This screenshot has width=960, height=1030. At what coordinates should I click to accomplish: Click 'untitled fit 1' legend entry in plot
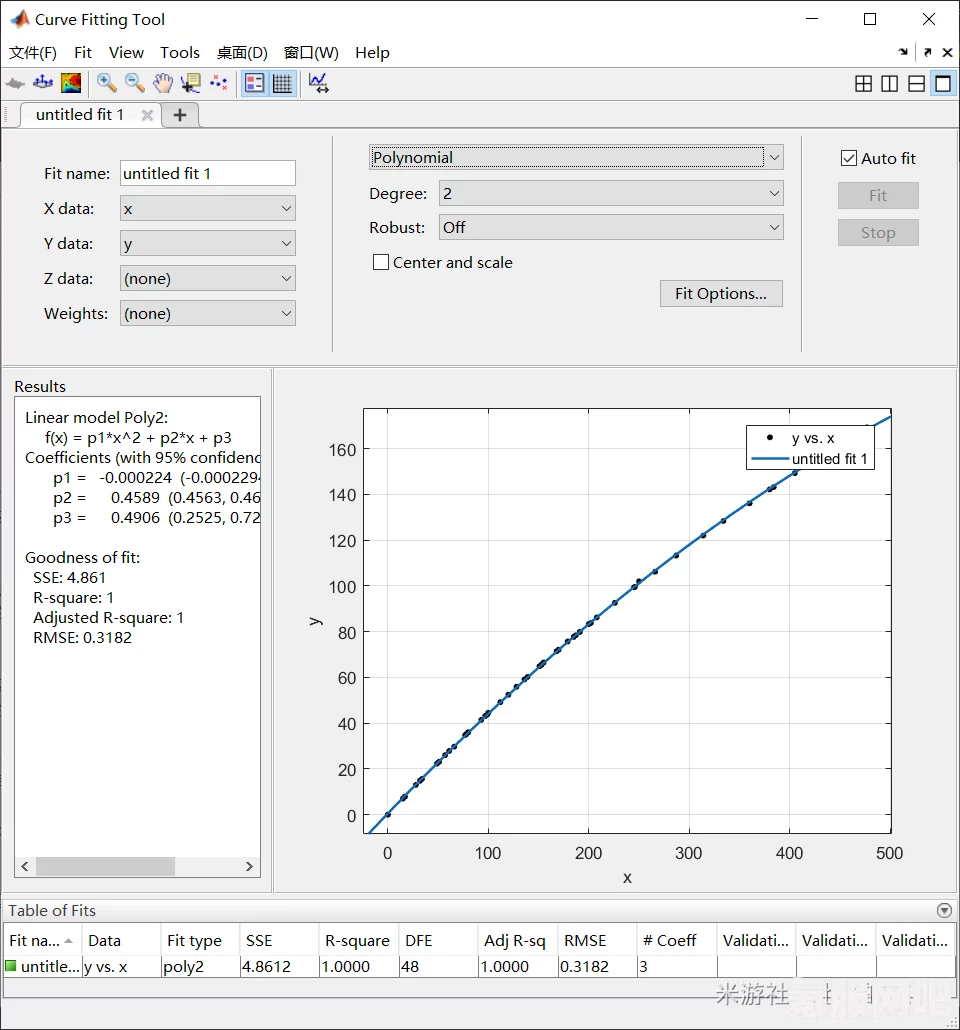tap(829, 459)
